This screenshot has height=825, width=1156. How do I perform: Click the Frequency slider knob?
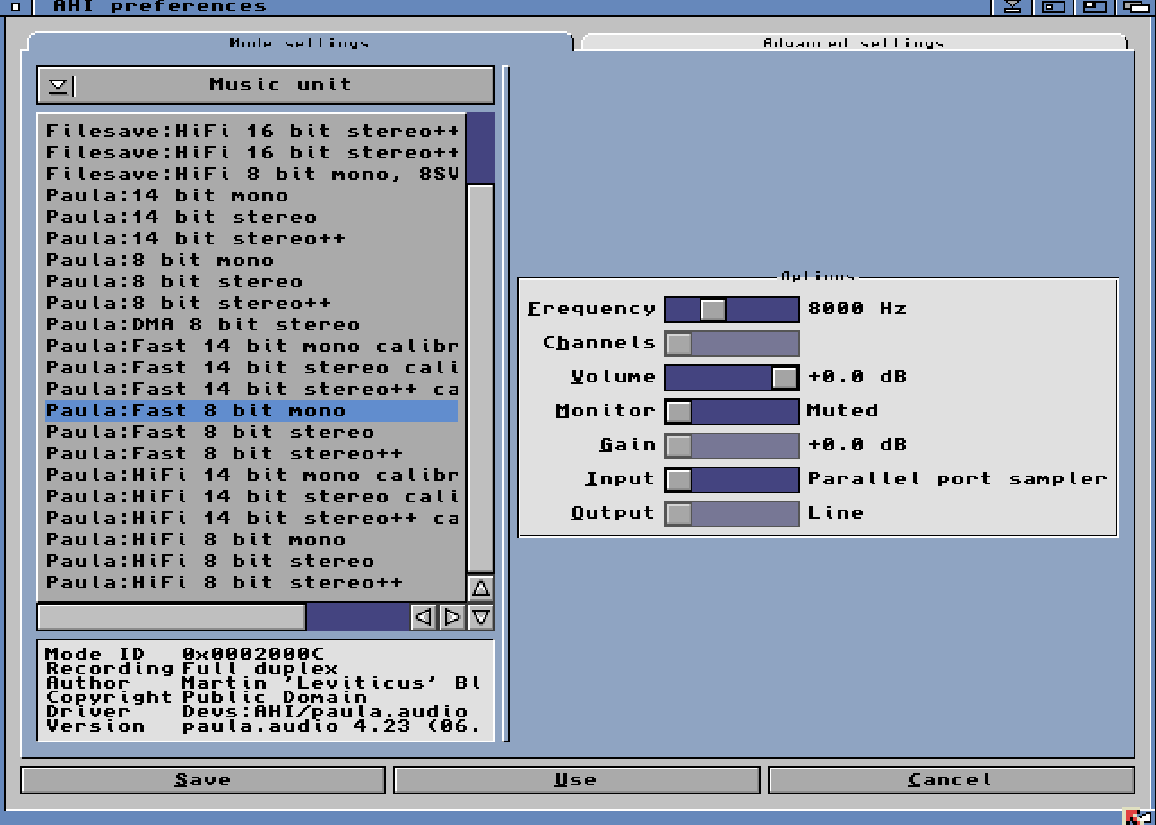tap(713, 309)
